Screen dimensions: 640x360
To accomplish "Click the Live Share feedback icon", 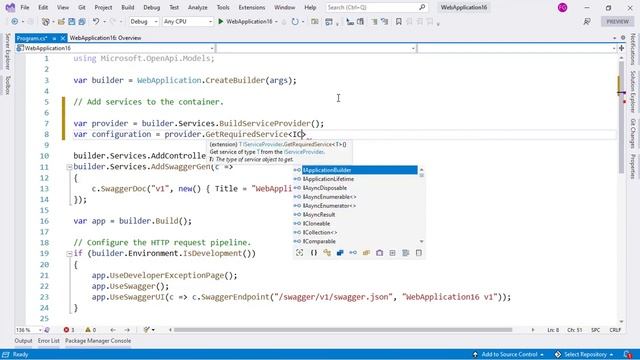I will (587, 21).
